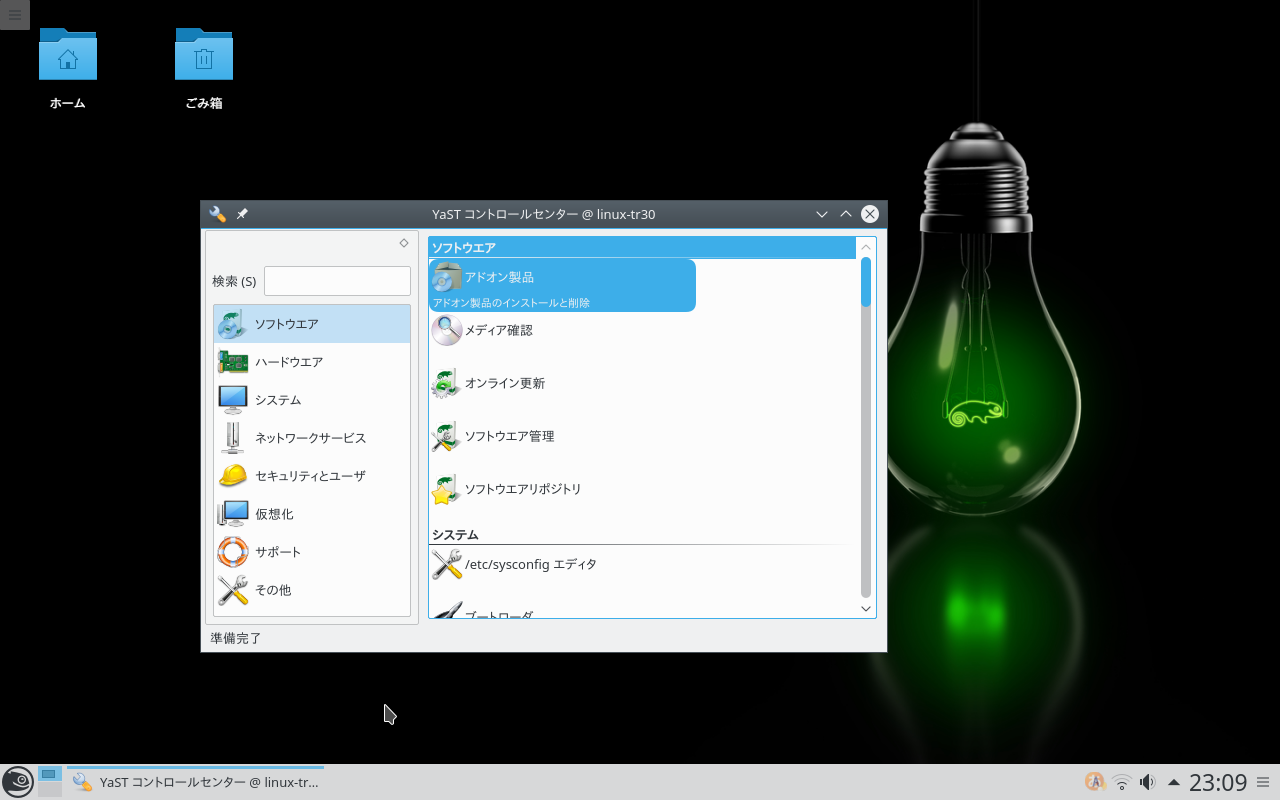Open the メディア確認 media check module
Image resolution: width=1280 pixels, height=800 pixels.
pyautogui.click(x=498, y=330)
